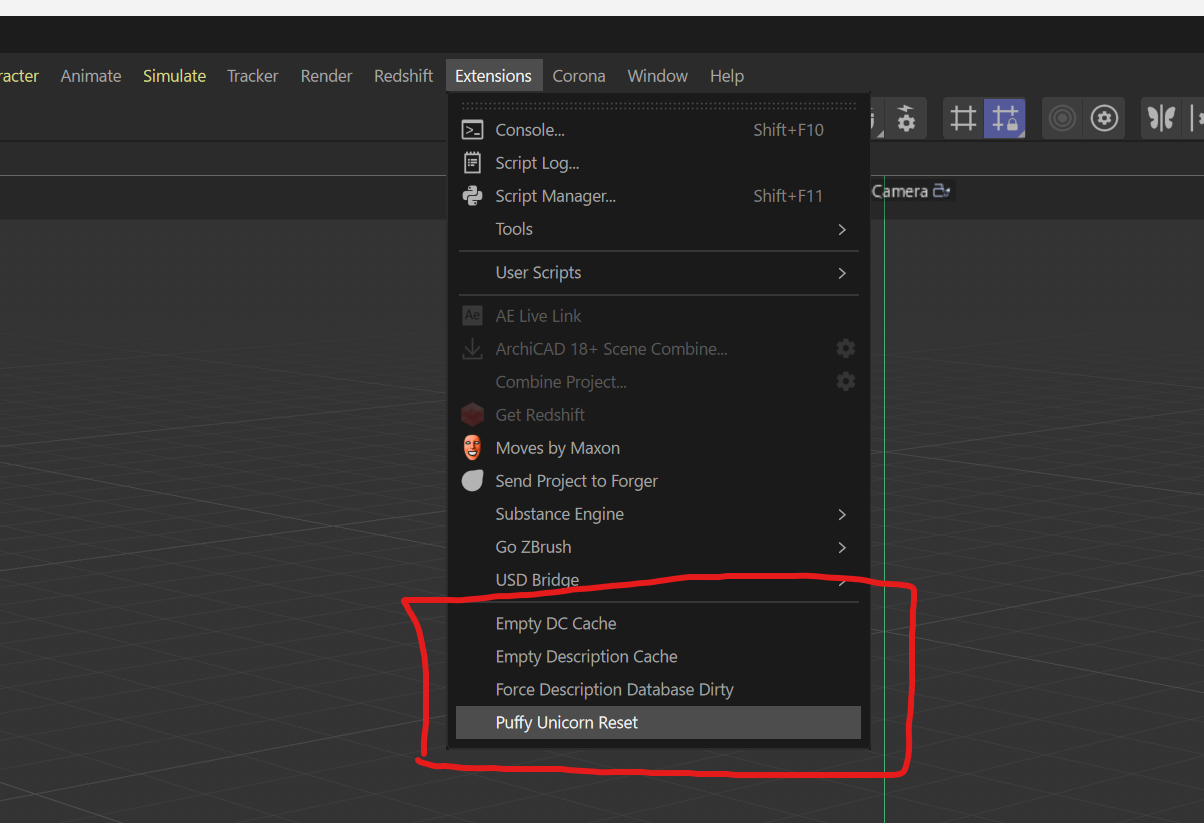Click the Script Log document icon
The height and width of the screenshot is (823, 1204).
coord(472,163)
